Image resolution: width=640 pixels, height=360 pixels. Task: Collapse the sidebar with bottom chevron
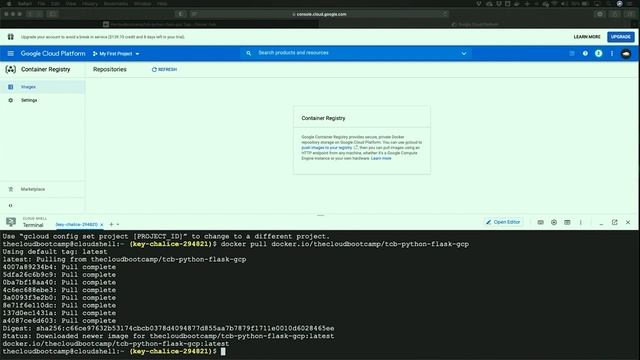pos(11,206)
